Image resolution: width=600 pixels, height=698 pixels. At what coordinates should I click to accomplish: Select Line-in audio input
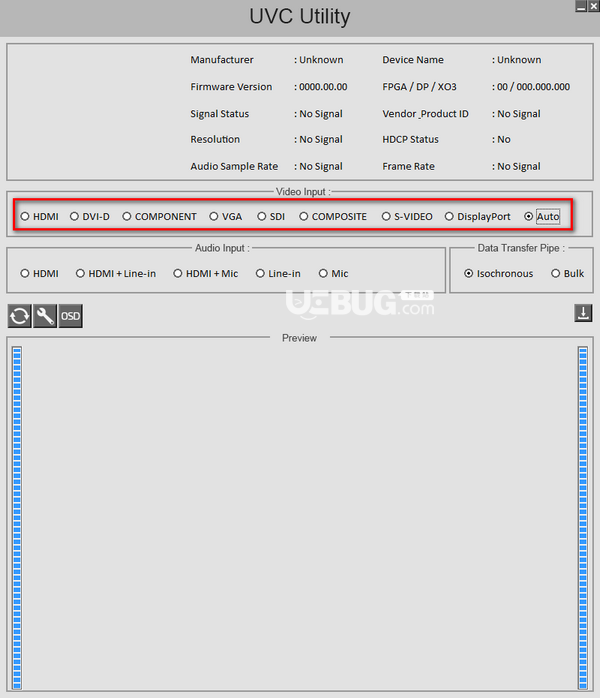278,273
